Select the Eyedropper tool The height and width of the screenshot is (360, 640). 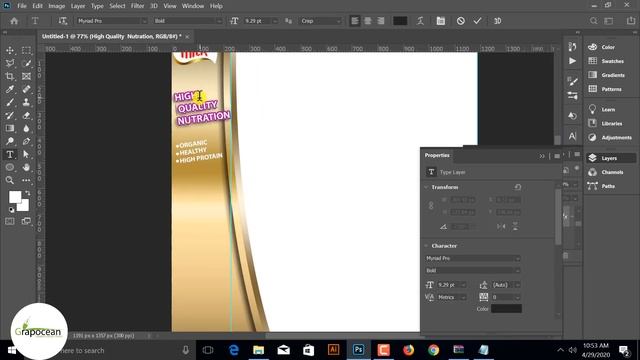pyautogui.click(x=10, y=89)
